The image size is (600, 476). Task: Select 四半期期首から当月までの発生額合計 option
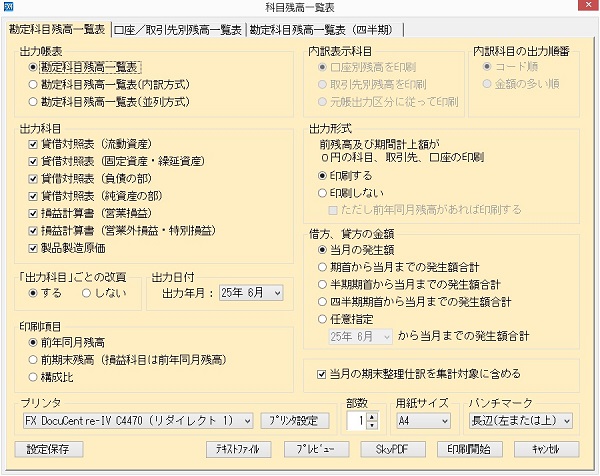pyautogui.click(x=322, y=302)
